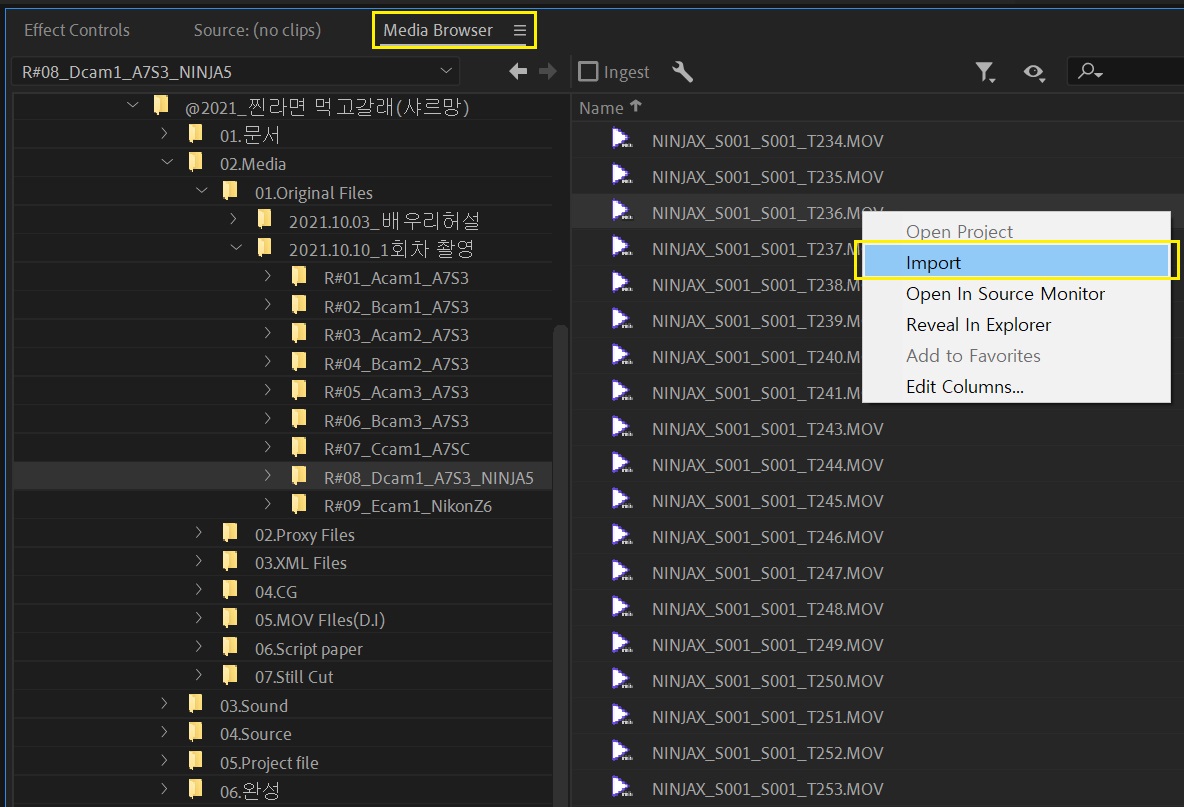Expand the R#02_Bcam1_A7S3 folder
This screenshot has width=1184, height=807.
pos(267,305)
